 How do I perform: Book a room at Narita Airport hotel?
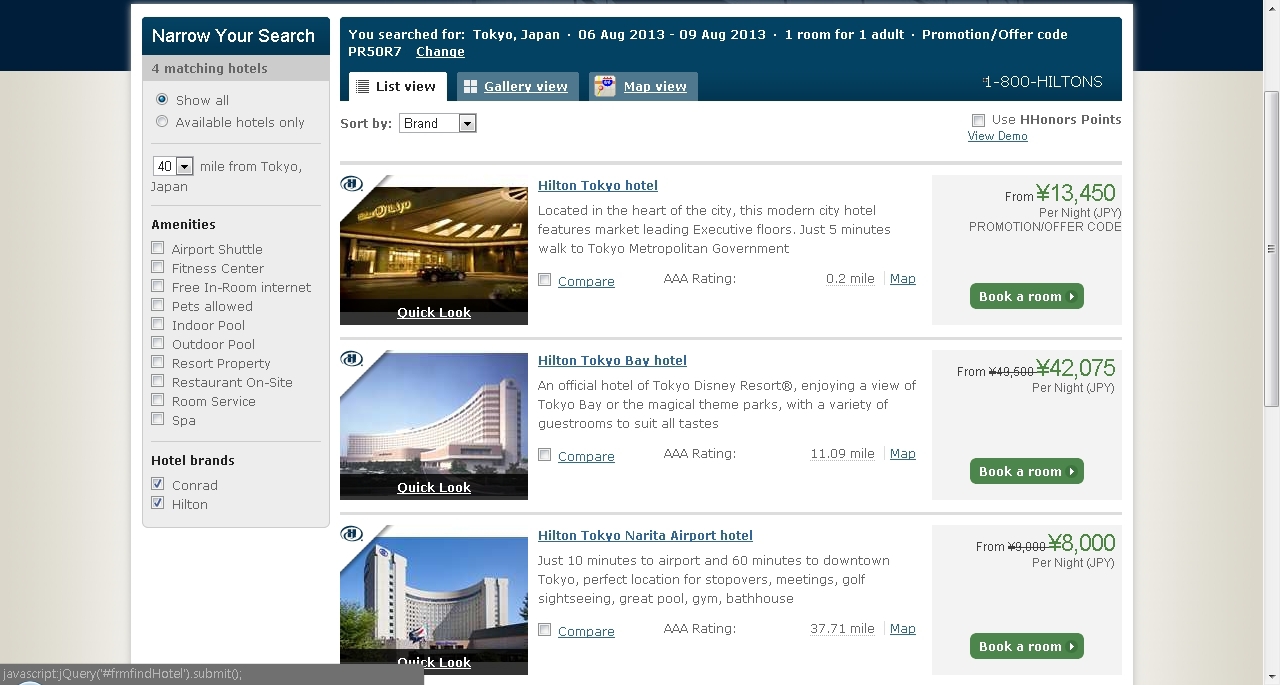click(1027, 646)
